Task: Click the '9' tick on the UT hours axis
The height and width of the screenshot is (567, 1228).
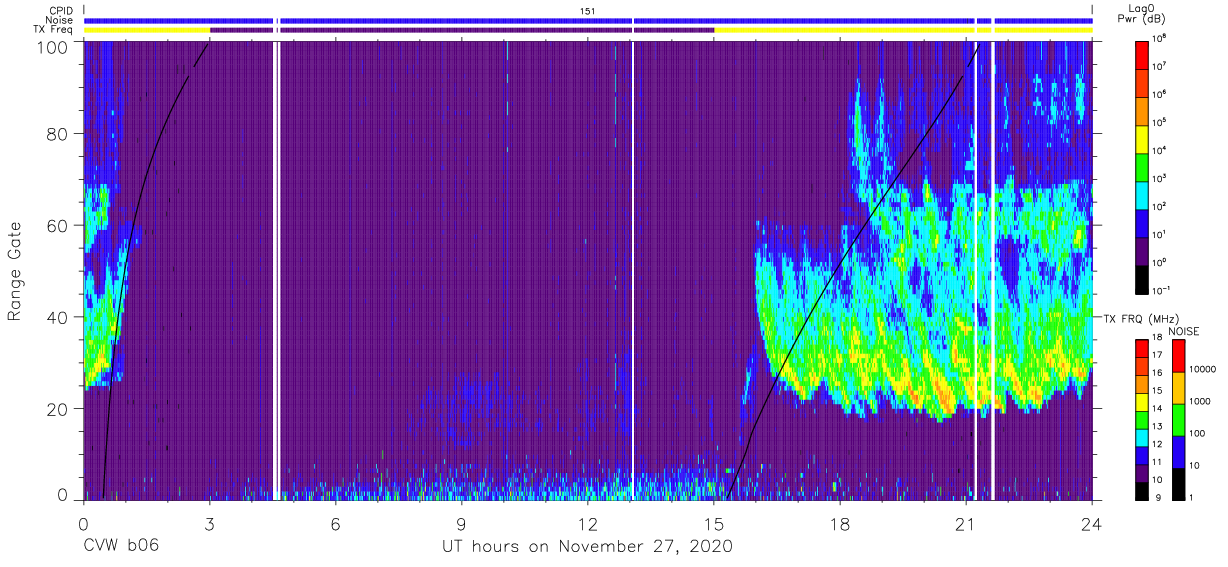Action: (x=461, y=523)
